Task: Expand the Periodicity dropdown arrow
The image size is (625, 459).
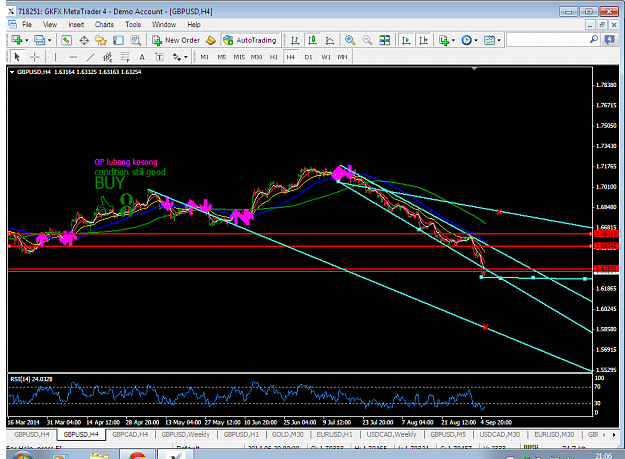Action: 476,40
